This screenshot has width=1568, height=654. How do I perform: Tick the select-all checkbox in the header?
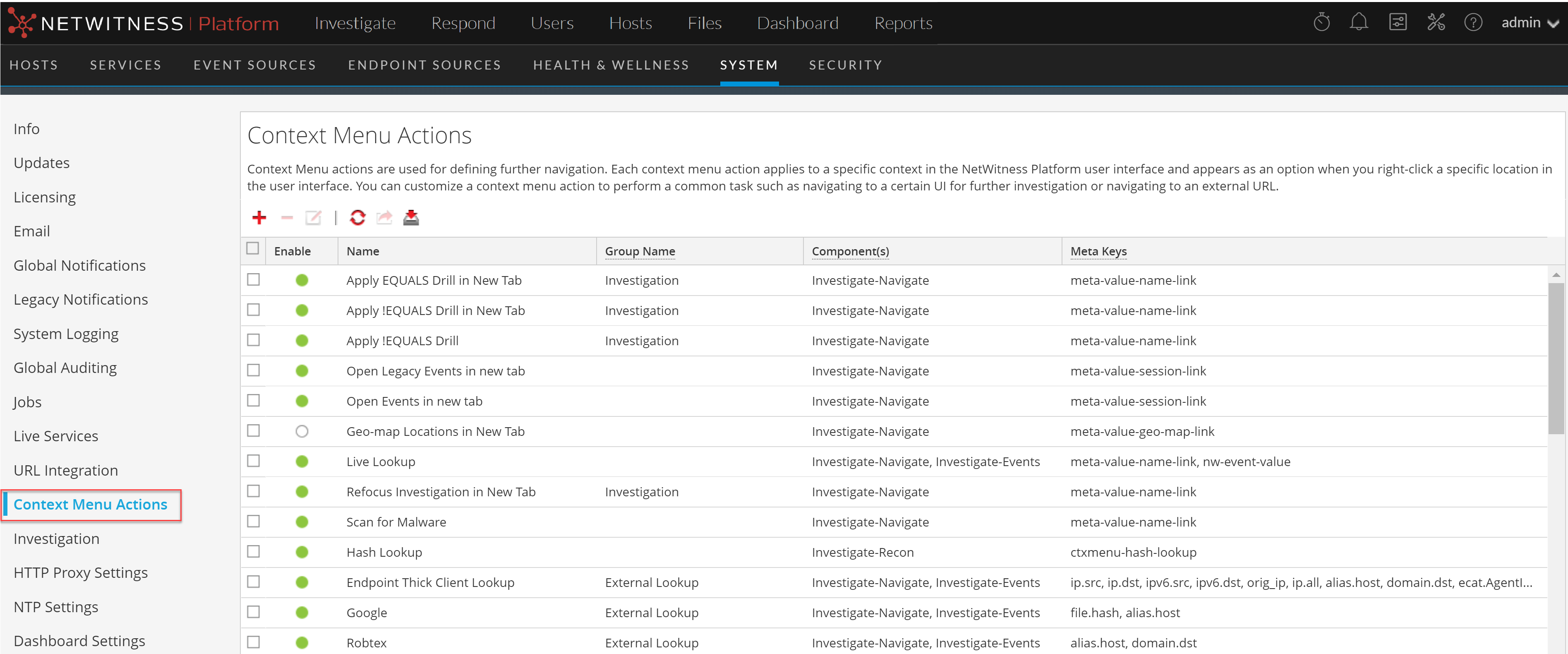[253, 248]
